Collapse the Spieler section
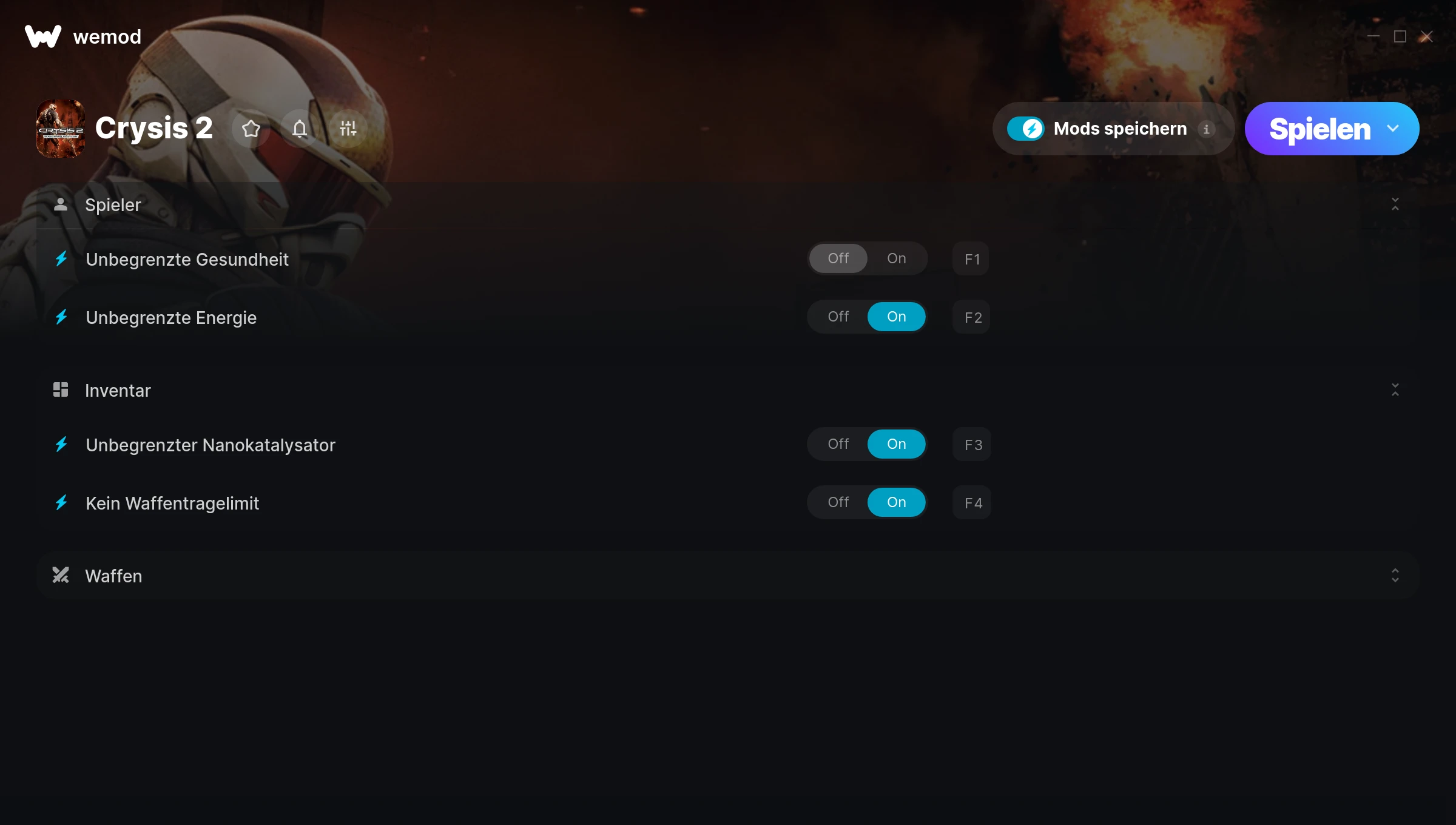 [x=1395, y=204]
